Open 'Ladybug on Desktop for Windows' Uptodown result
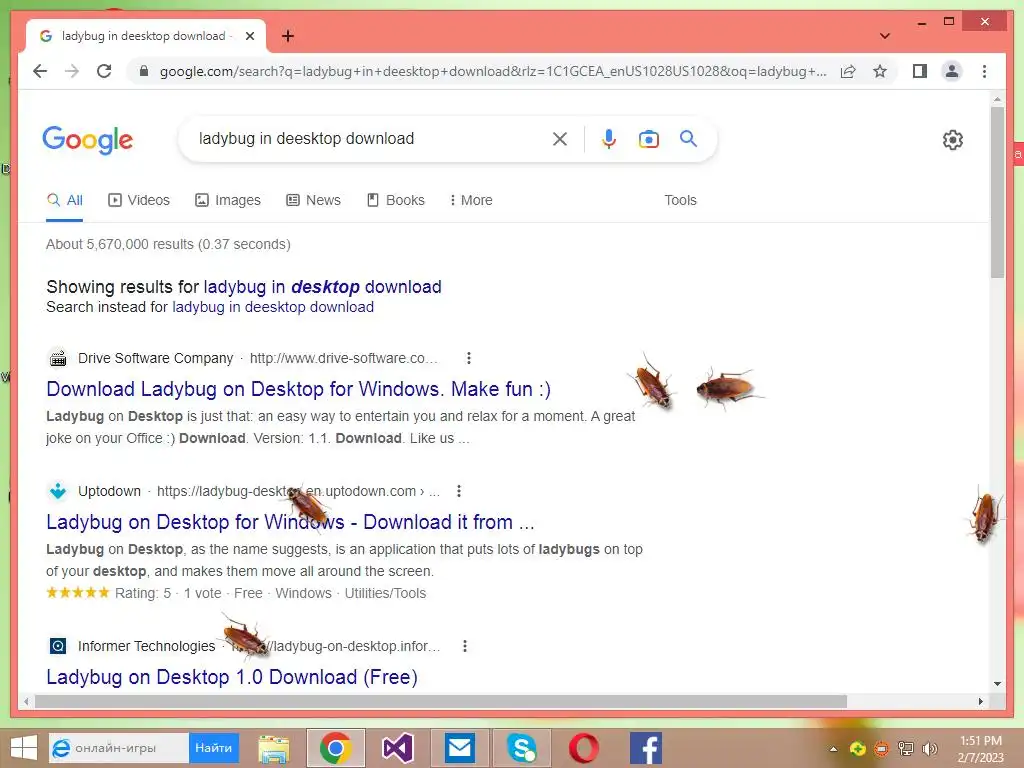The width and height of the screenshot is (1024, 768). [290, 522]
